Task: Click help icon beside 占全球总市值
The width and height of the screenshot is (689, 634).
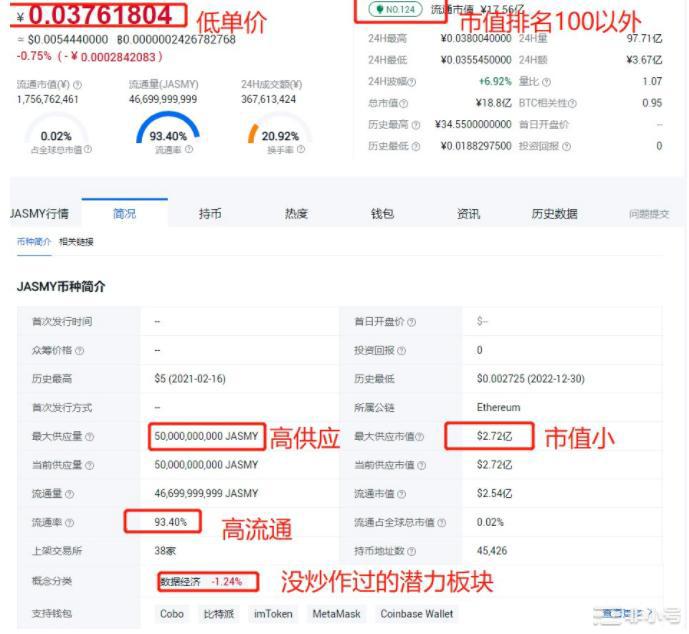Action: coord(88,149)
